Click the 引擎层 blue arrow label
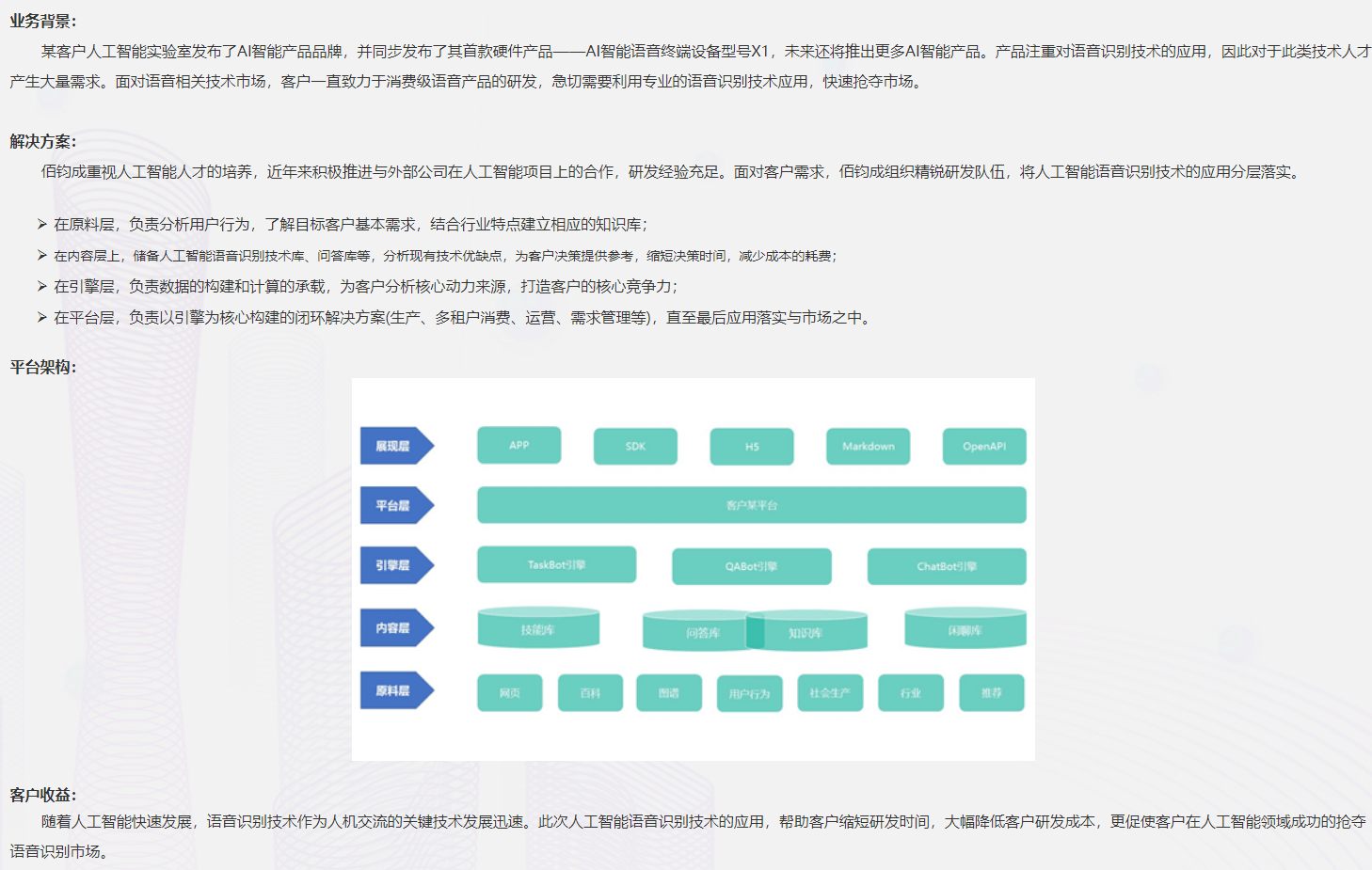This screenshot has height=870, width=1372. tap(394, 565)
